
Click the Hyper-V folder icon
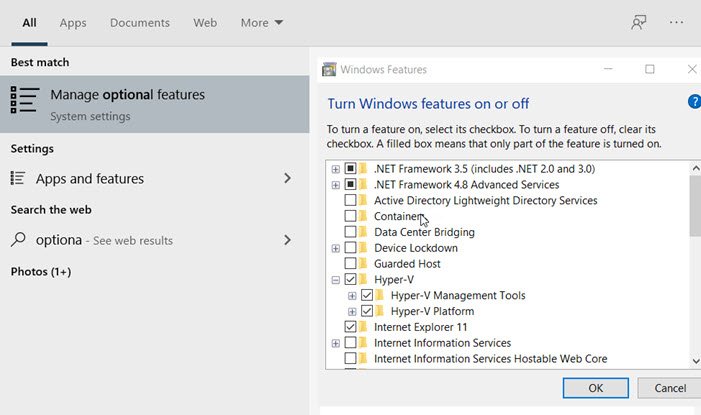(364, 280)
